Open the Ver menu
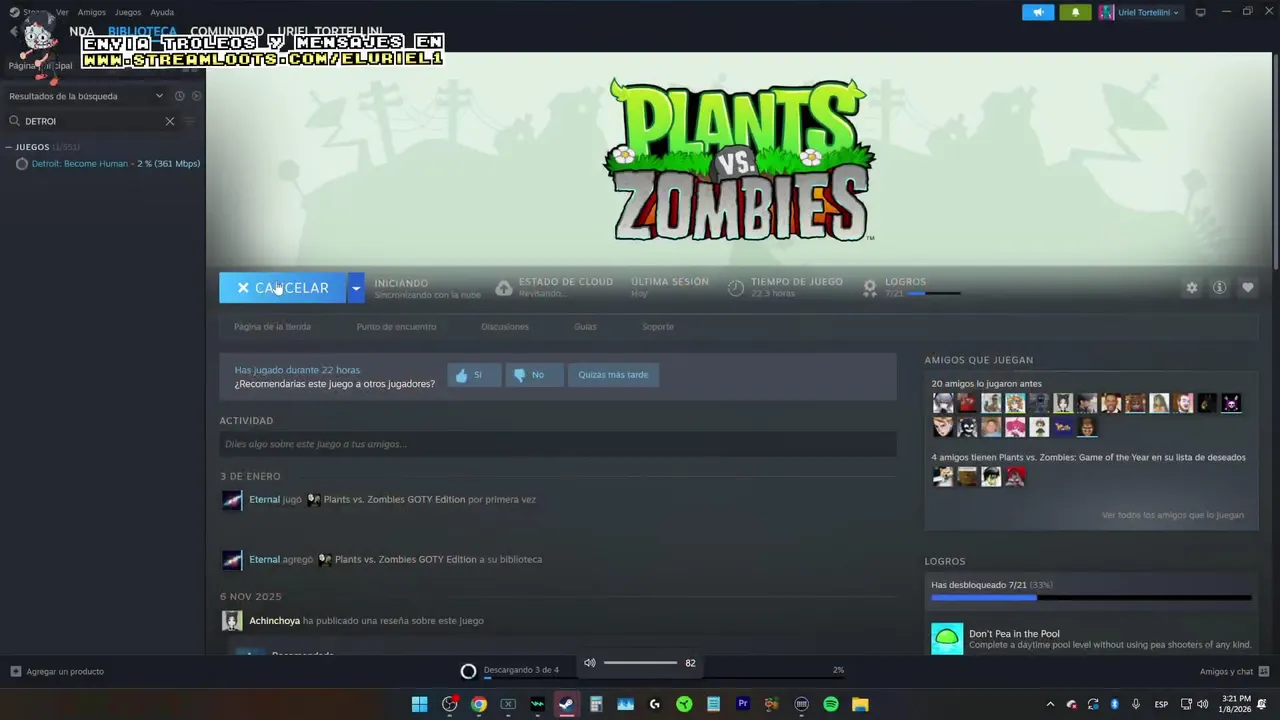 62,12
